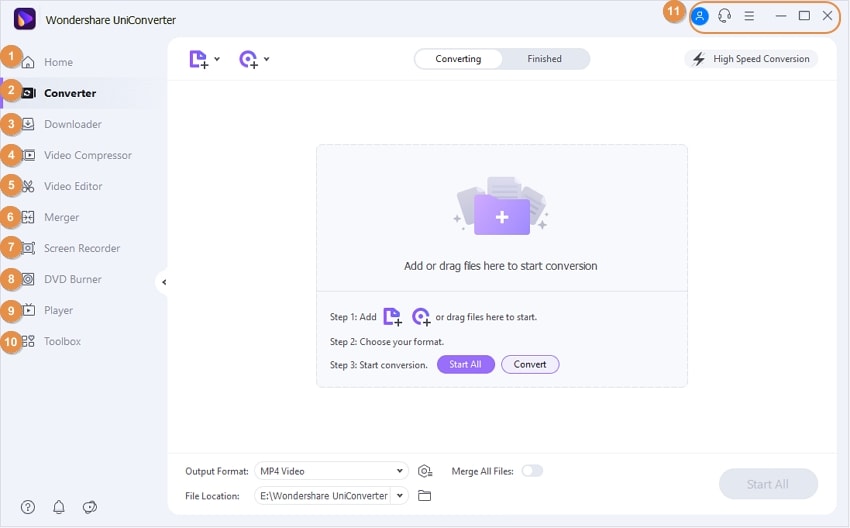
Task: Toggle the Merge All Files switch
Action: (x=532, y=471)
